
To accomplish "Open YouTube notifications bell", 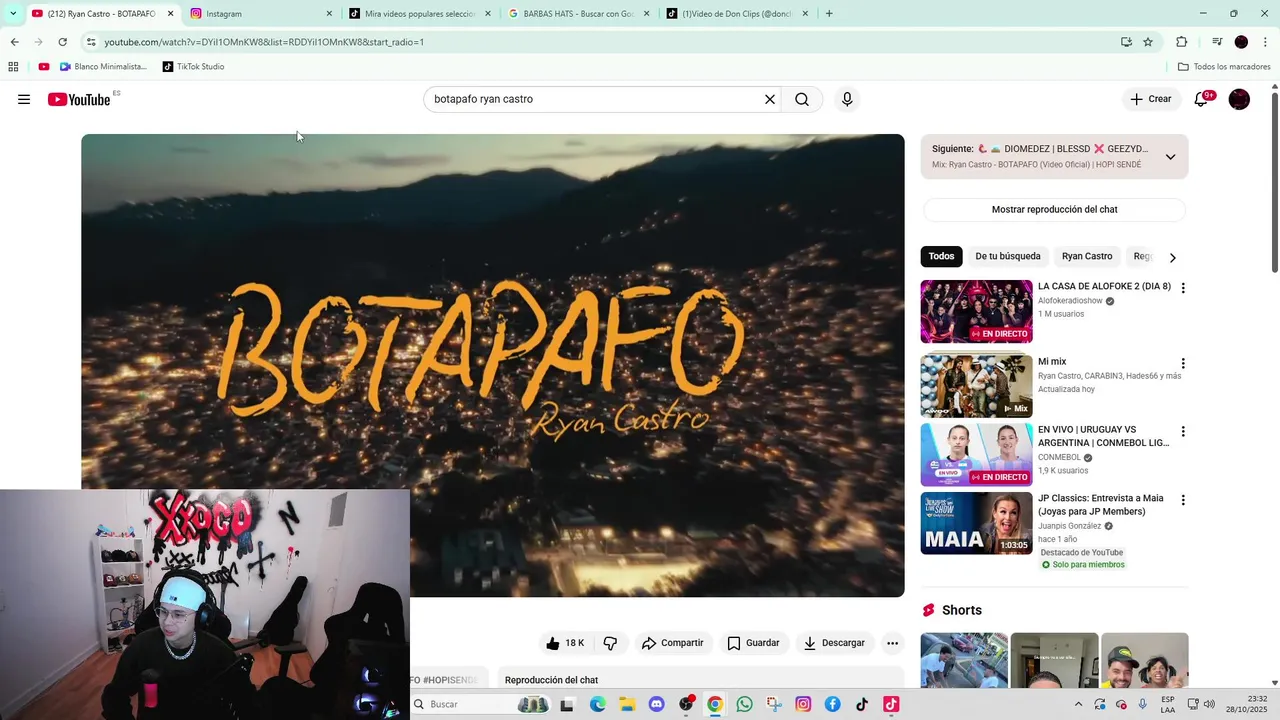I will 1201,99.
